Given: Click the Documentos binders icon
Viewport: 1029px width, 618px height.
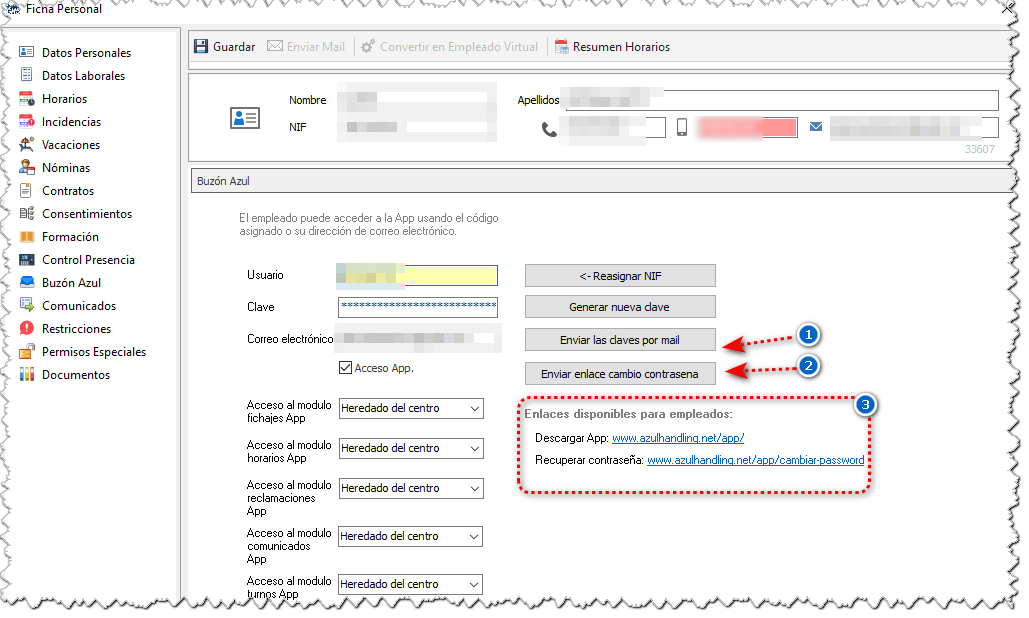Looking at the screenshot, I should pyautogui.click(x=27, y=374).
